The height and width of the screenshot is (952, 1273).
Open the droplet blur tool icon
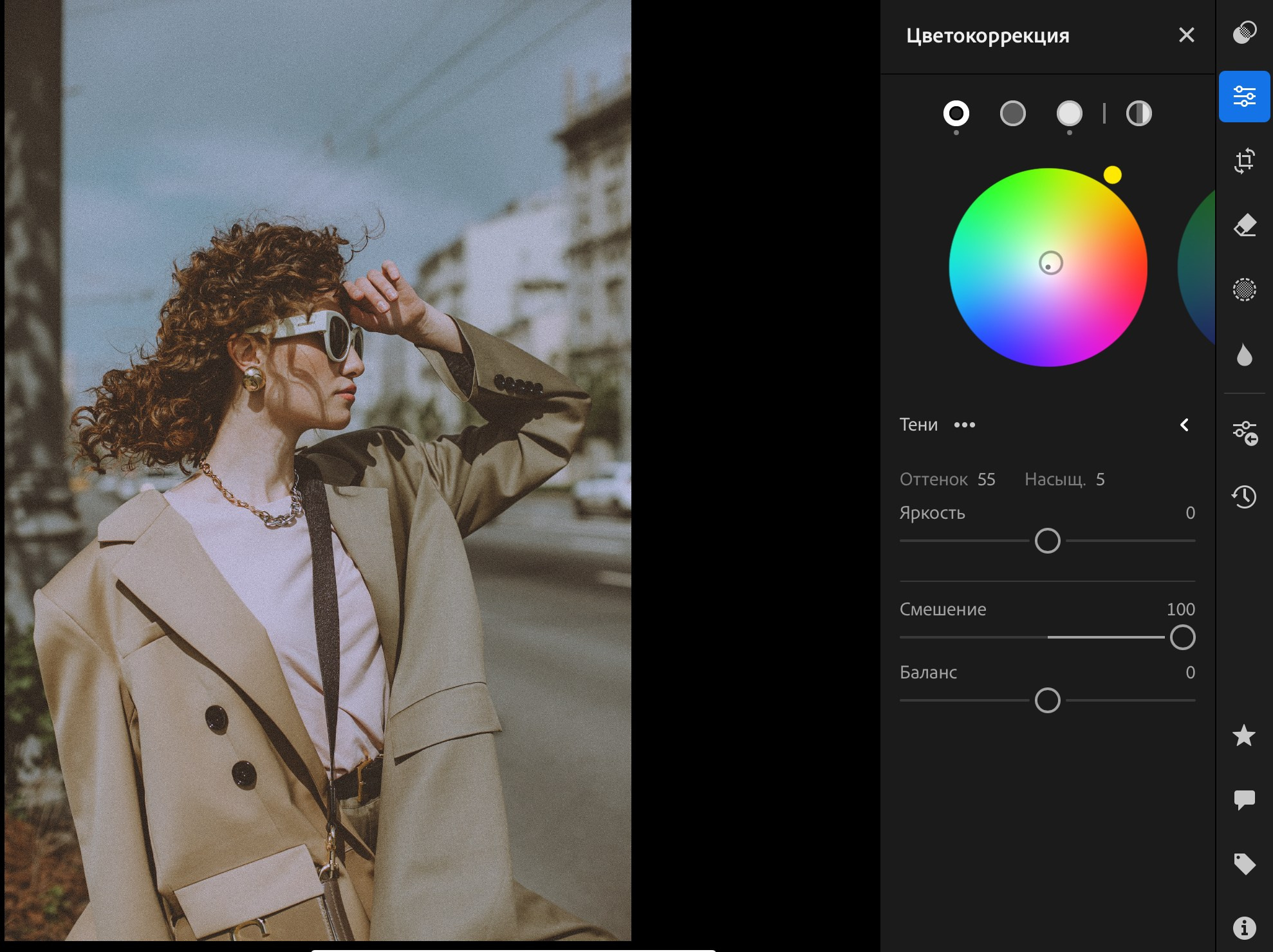pos(1244,355)
